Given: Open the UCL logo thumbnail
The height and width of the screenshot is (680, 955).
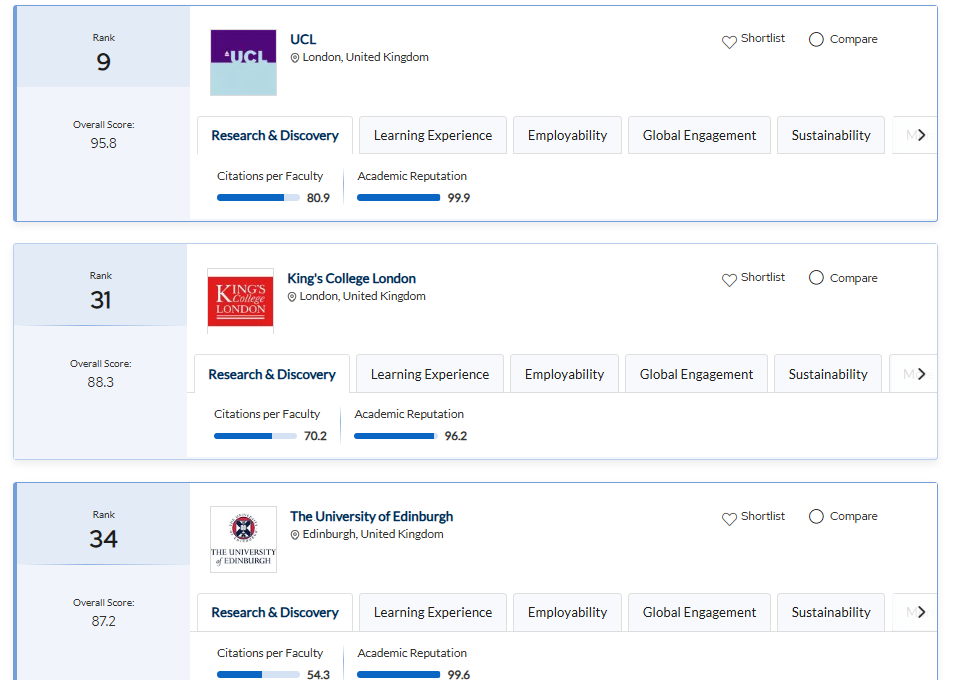Looking at the screenshot, I should pyautogui.click(x=243, y=62).
